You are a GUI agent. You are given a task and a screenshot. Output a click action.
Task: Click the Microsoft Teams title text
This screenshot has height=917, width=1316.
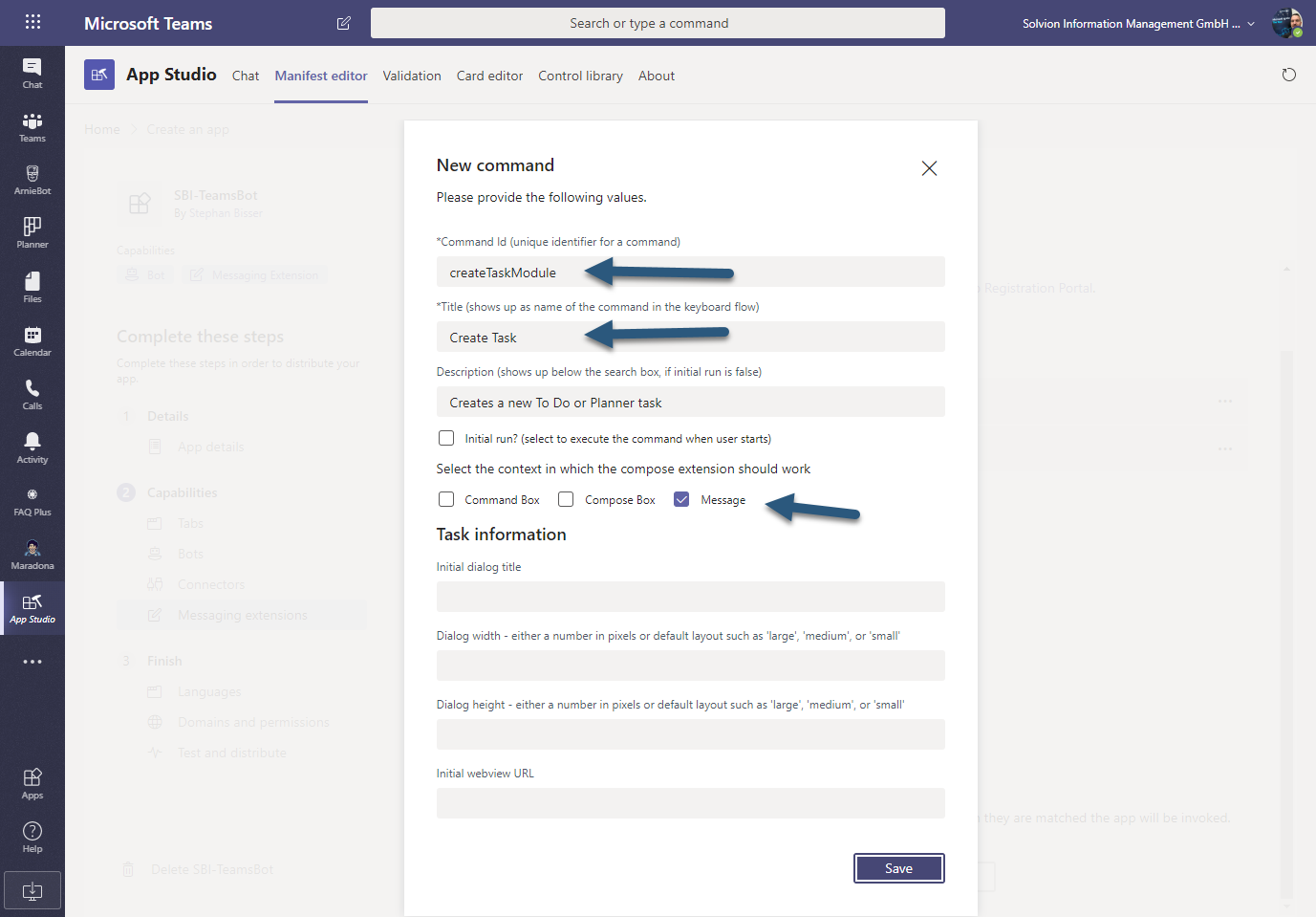148,23
